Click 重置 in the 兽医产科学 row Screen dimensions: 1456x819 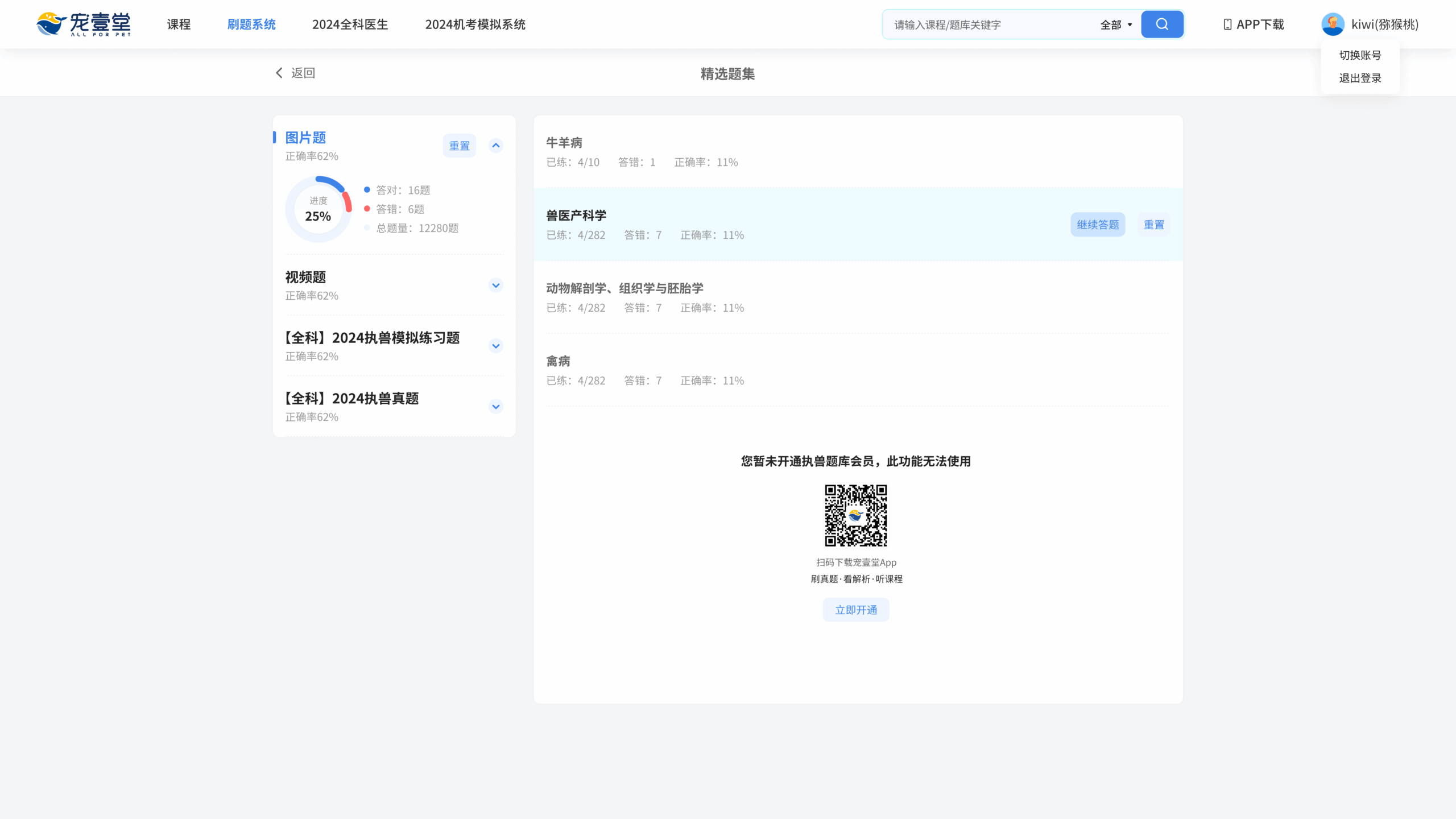click(x=1153, y=225)
